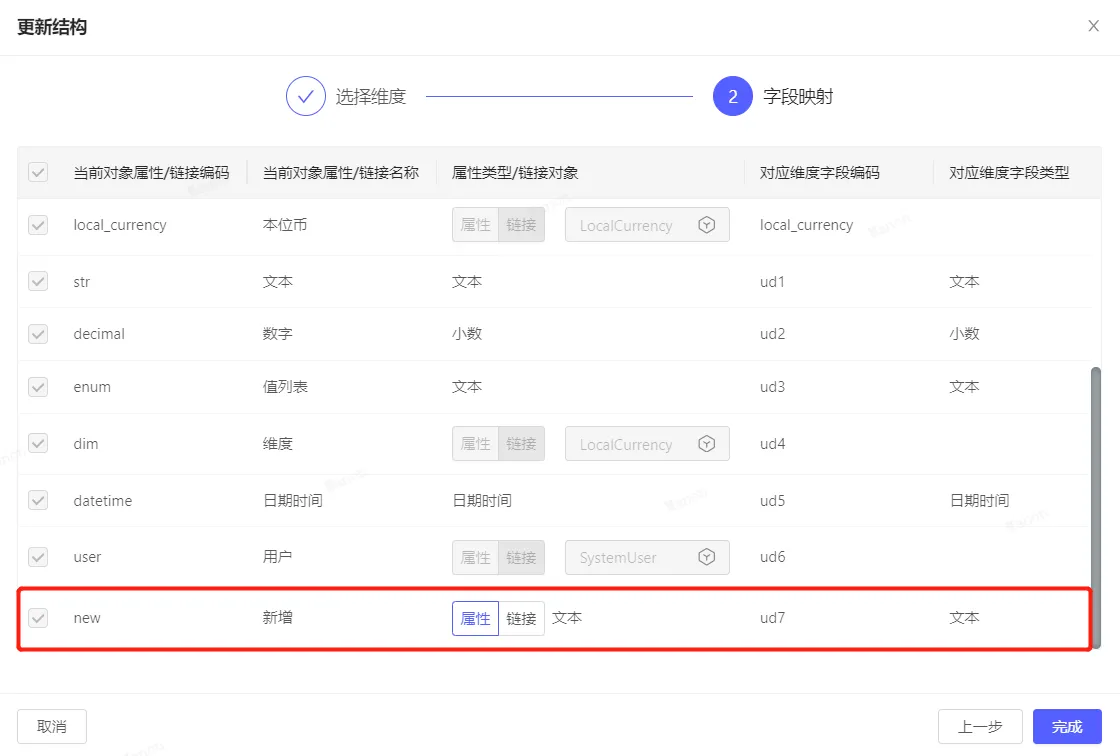Screen dimensions: 1120x756
Task: Click the table's vertical scrollbar thumb
Action: 1096,508
